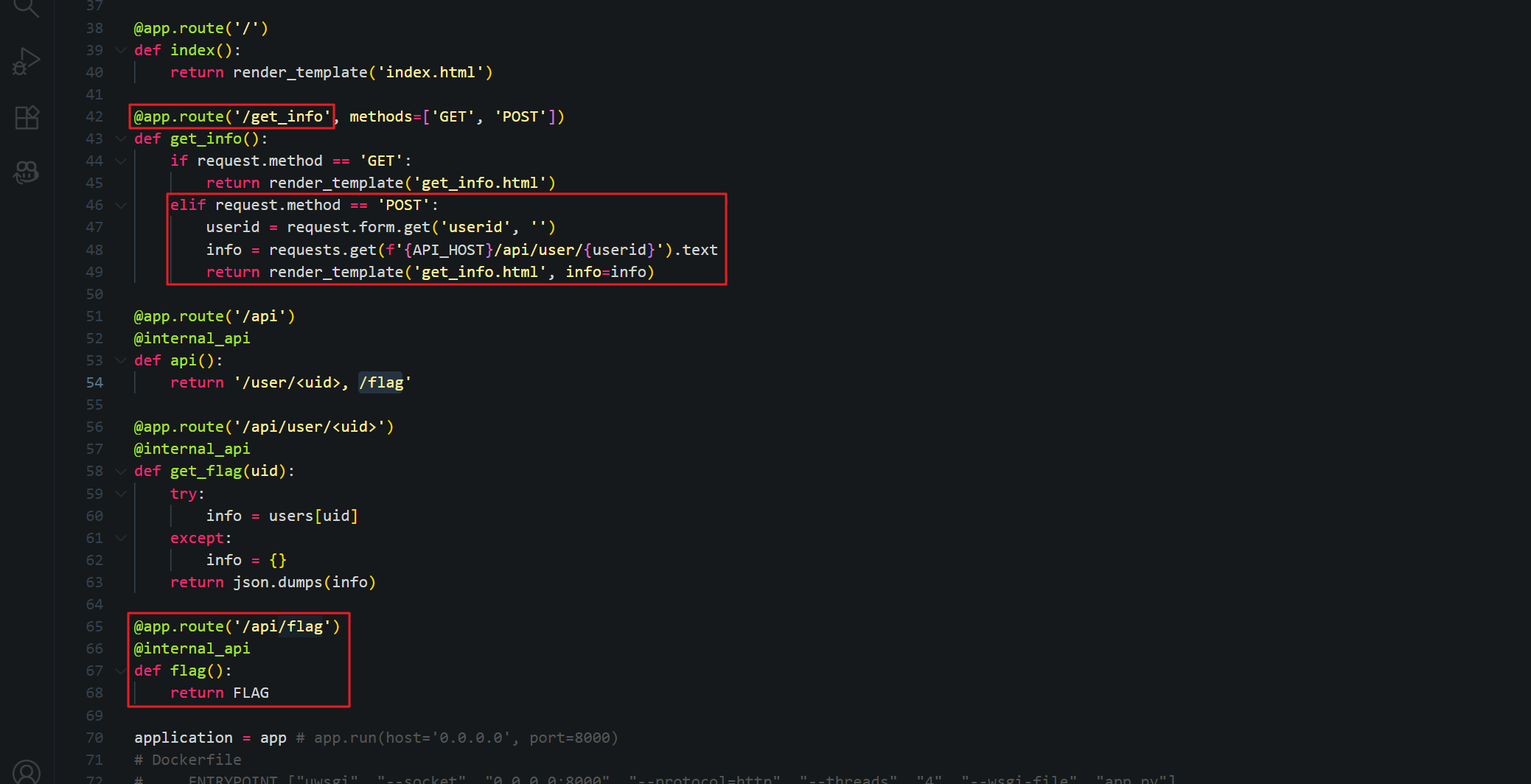1531x784 pixels.
Task: Click line number 54 in the gutter
Action: coord(94,382)
